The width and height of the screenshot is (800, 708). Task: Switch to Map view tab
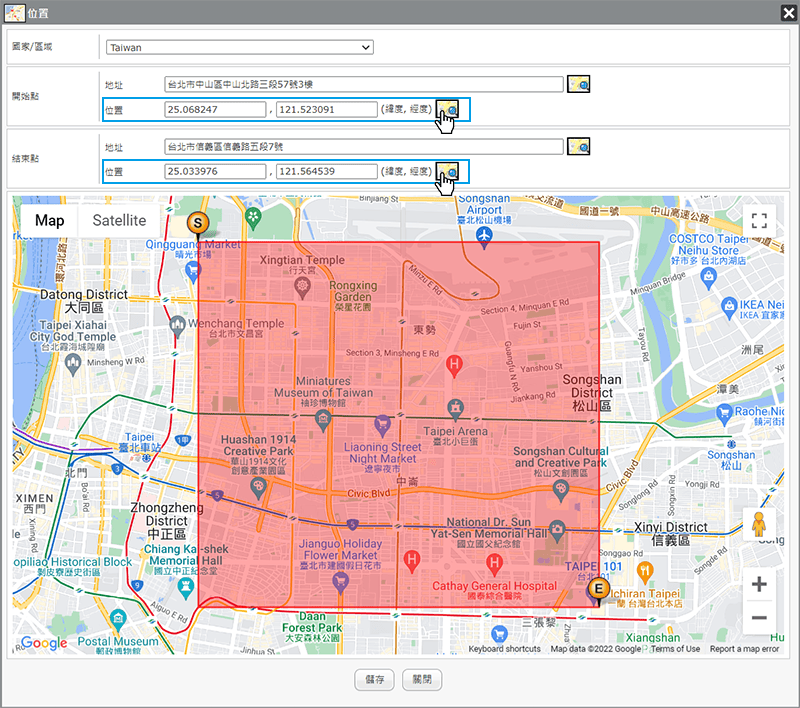click(49, 221)
